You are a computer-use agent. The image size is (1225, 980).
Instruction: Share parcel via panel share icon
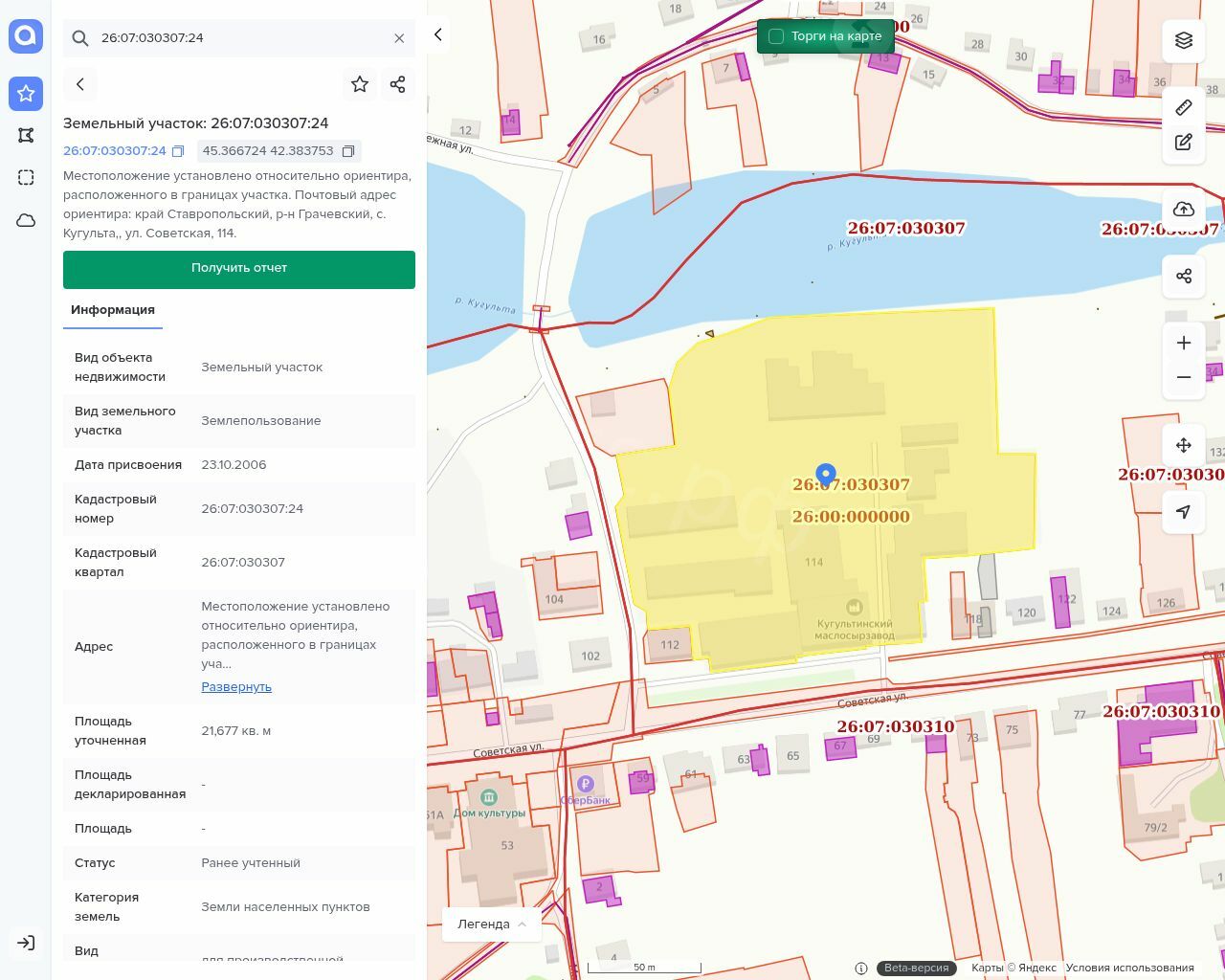point(398,84)
